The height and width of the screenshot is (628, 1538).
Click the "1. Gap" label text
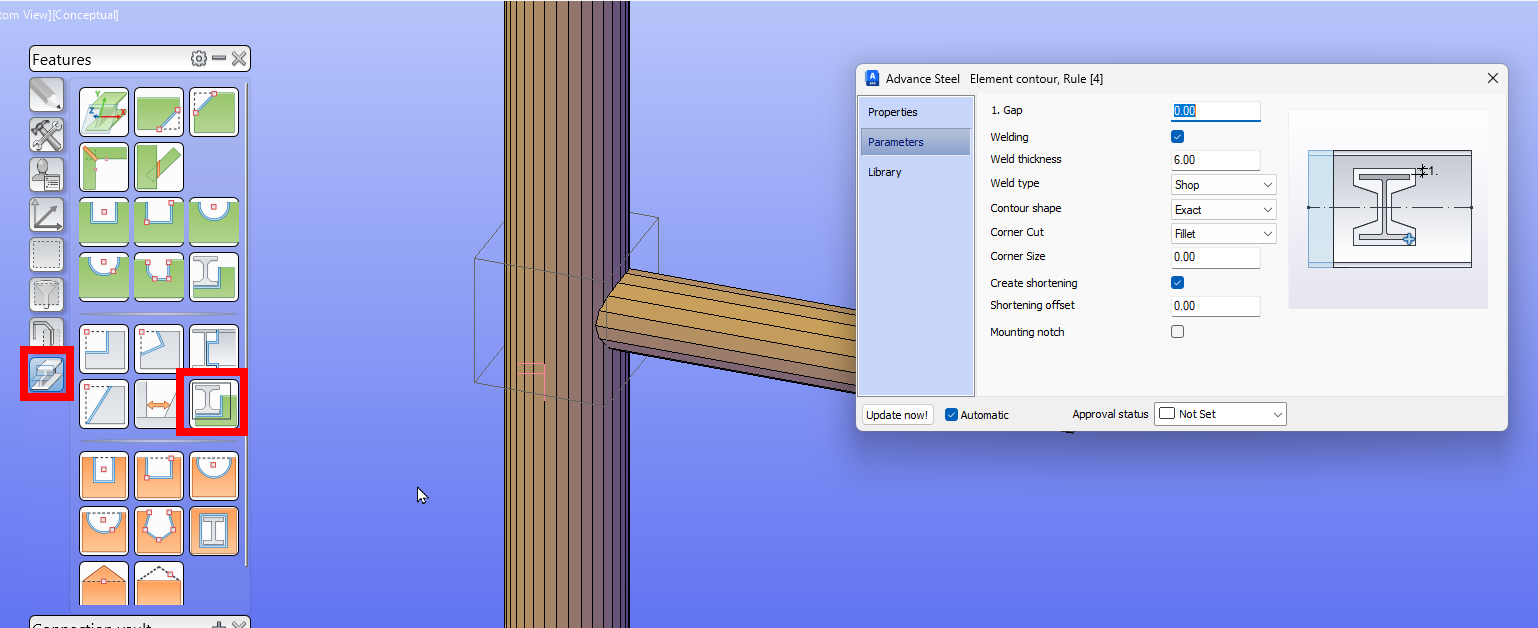tap(1006, 110)
